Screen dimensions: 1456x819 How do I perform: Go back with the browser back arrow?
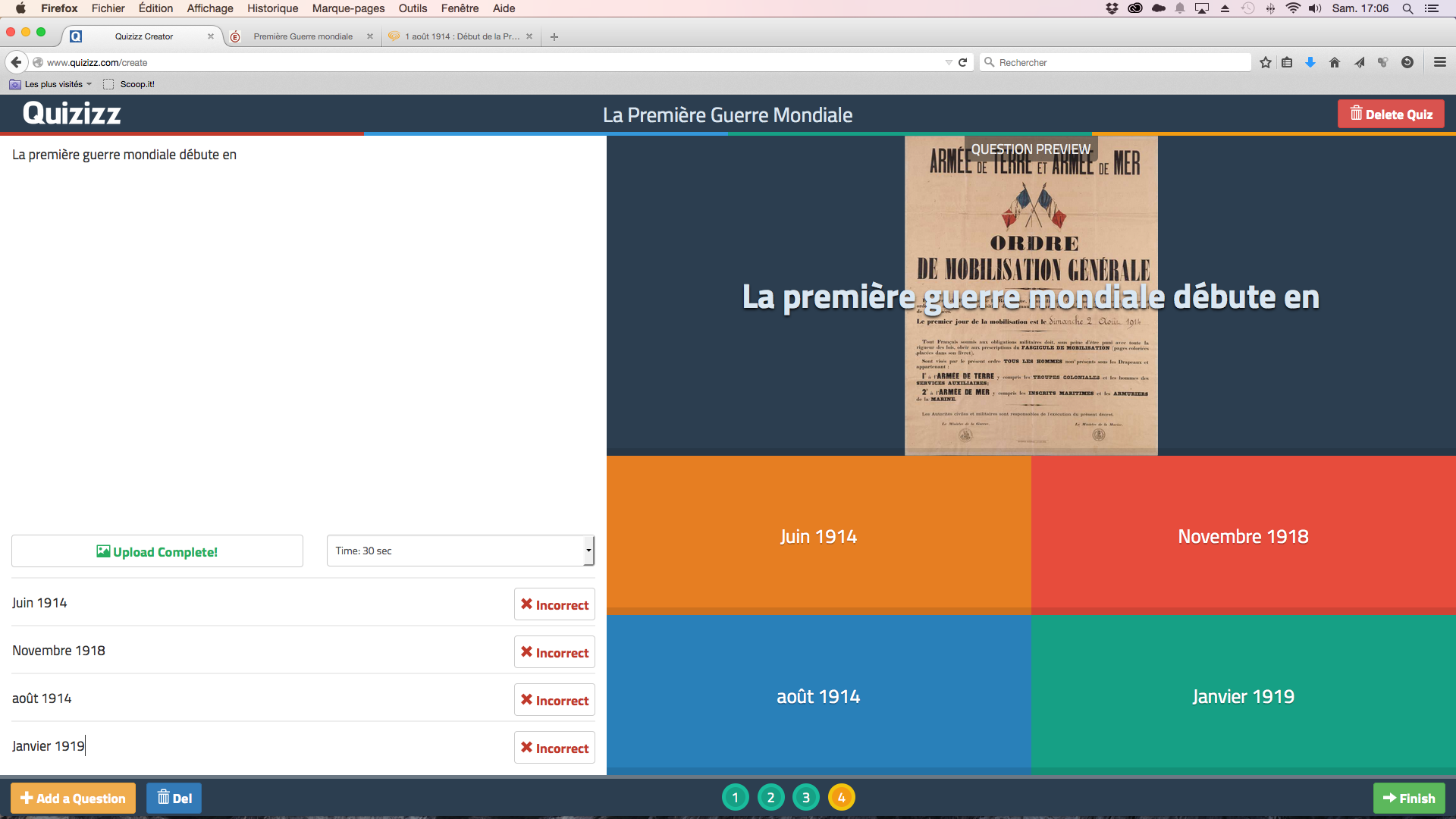click(16, 62)
